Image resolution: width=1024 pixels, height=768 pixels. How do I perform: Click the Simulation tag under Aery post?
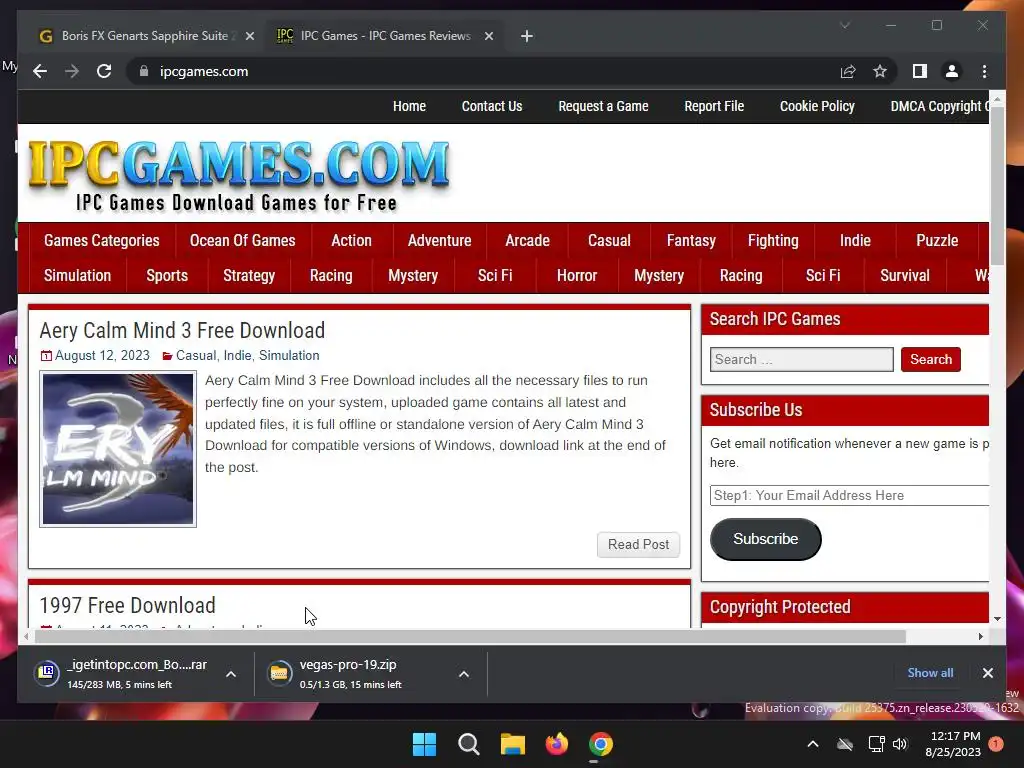(289, 356)
